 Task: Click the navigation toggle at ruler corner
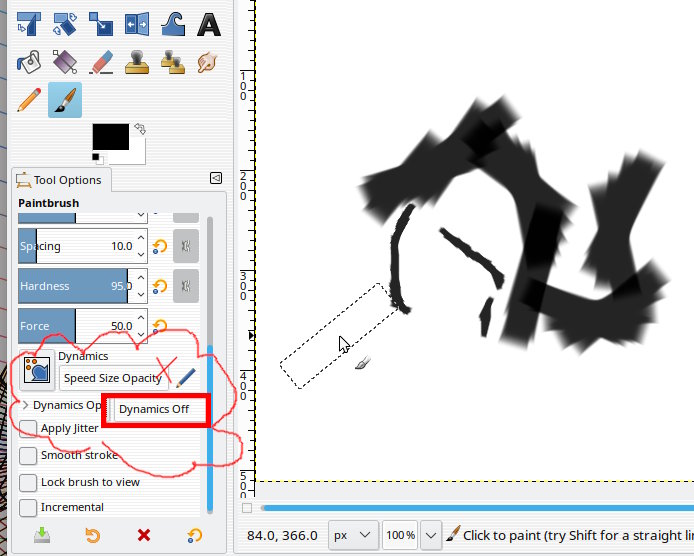[247, 508]
